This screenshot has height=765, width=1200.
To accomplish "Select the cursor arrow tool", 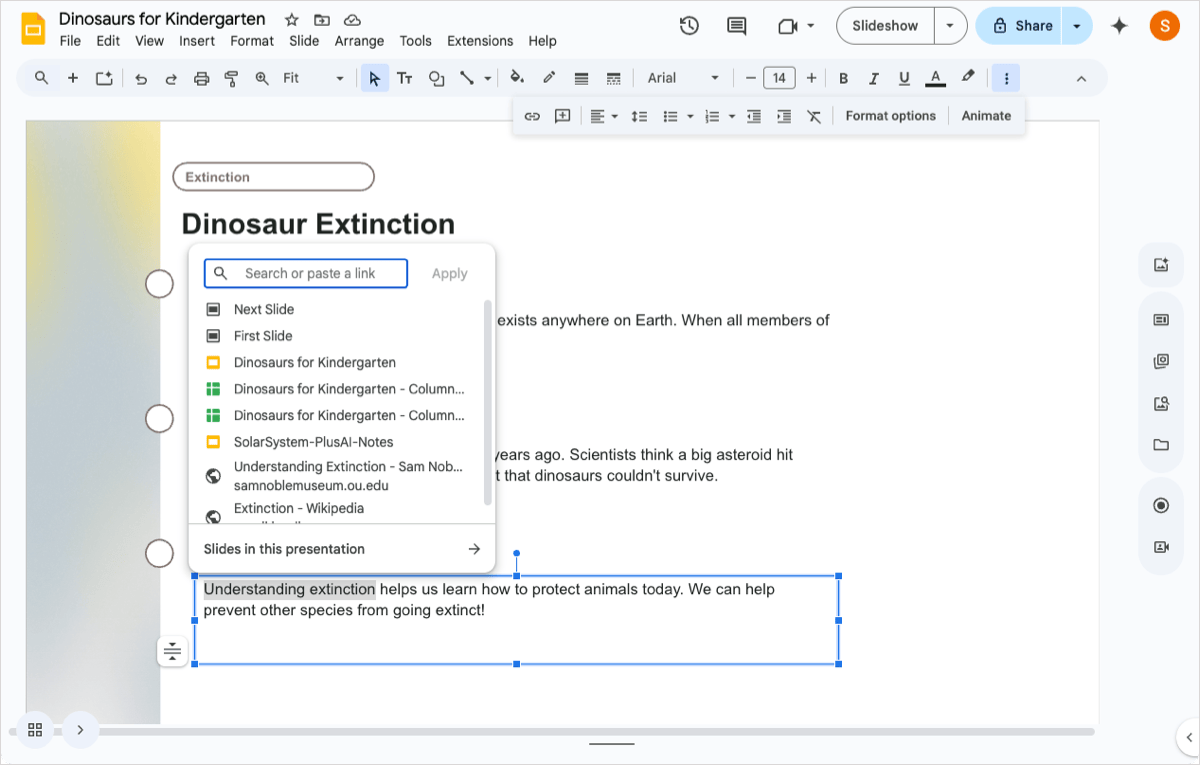I will [375, 78].
